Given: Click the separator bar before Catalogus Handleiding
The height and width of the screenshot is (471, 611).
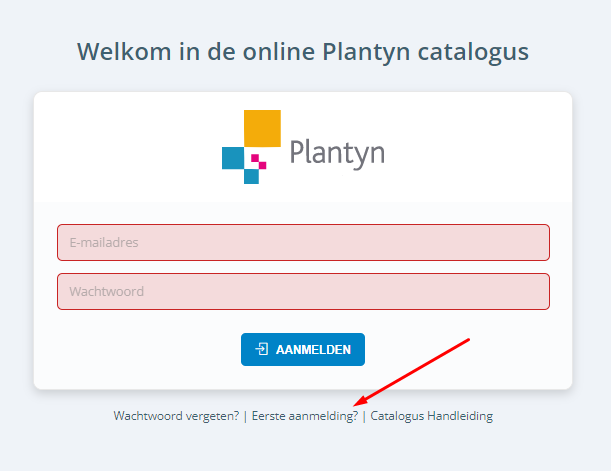Looking at the screenshot, I should click(x=364, y=416).
